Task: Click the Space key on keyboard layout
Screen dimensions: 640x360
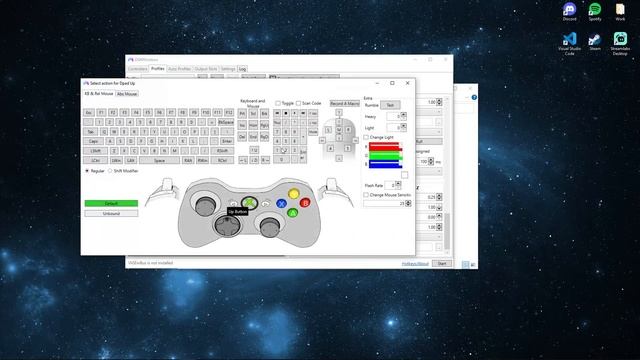Action: click(159, 160)
